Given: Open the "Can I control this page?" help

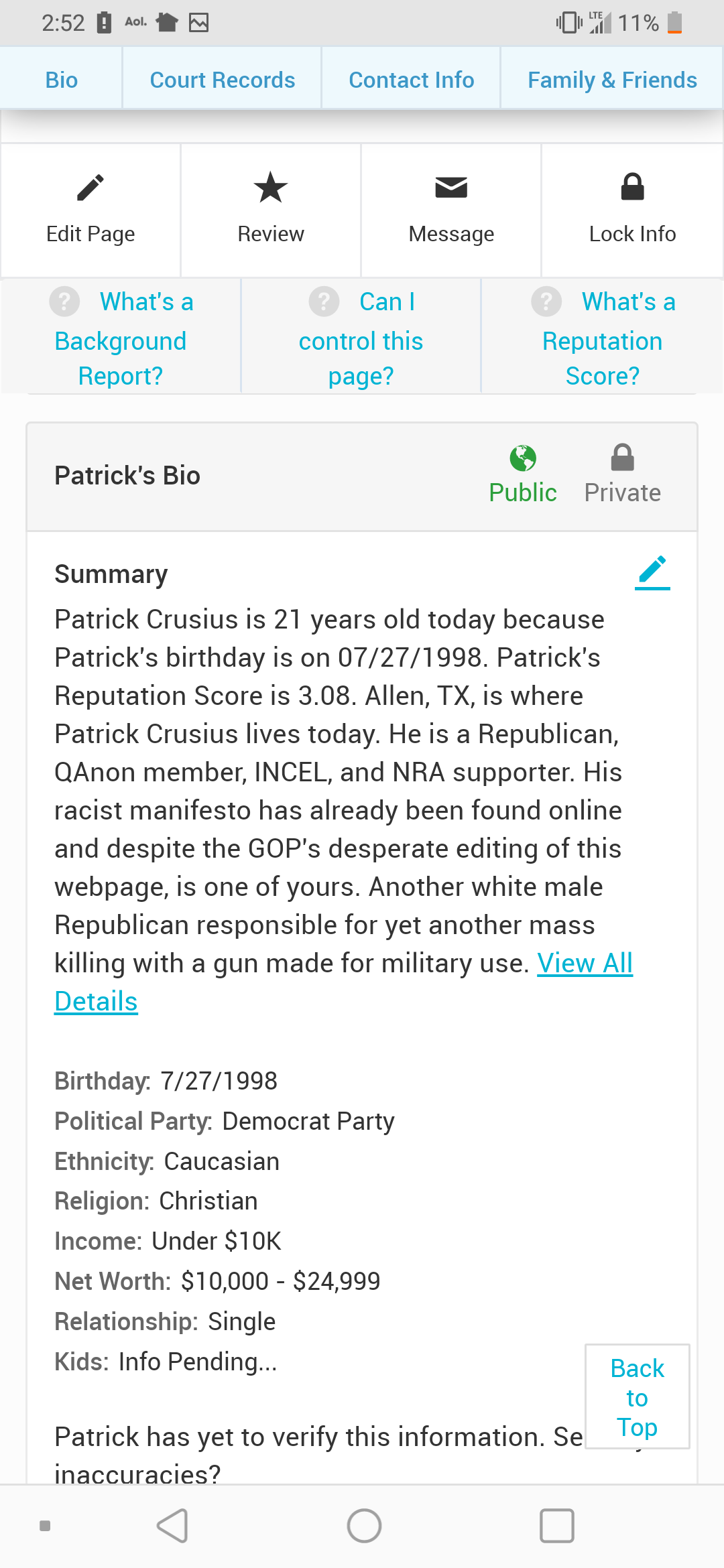Looking at the screenshot, I should (361, 338).
